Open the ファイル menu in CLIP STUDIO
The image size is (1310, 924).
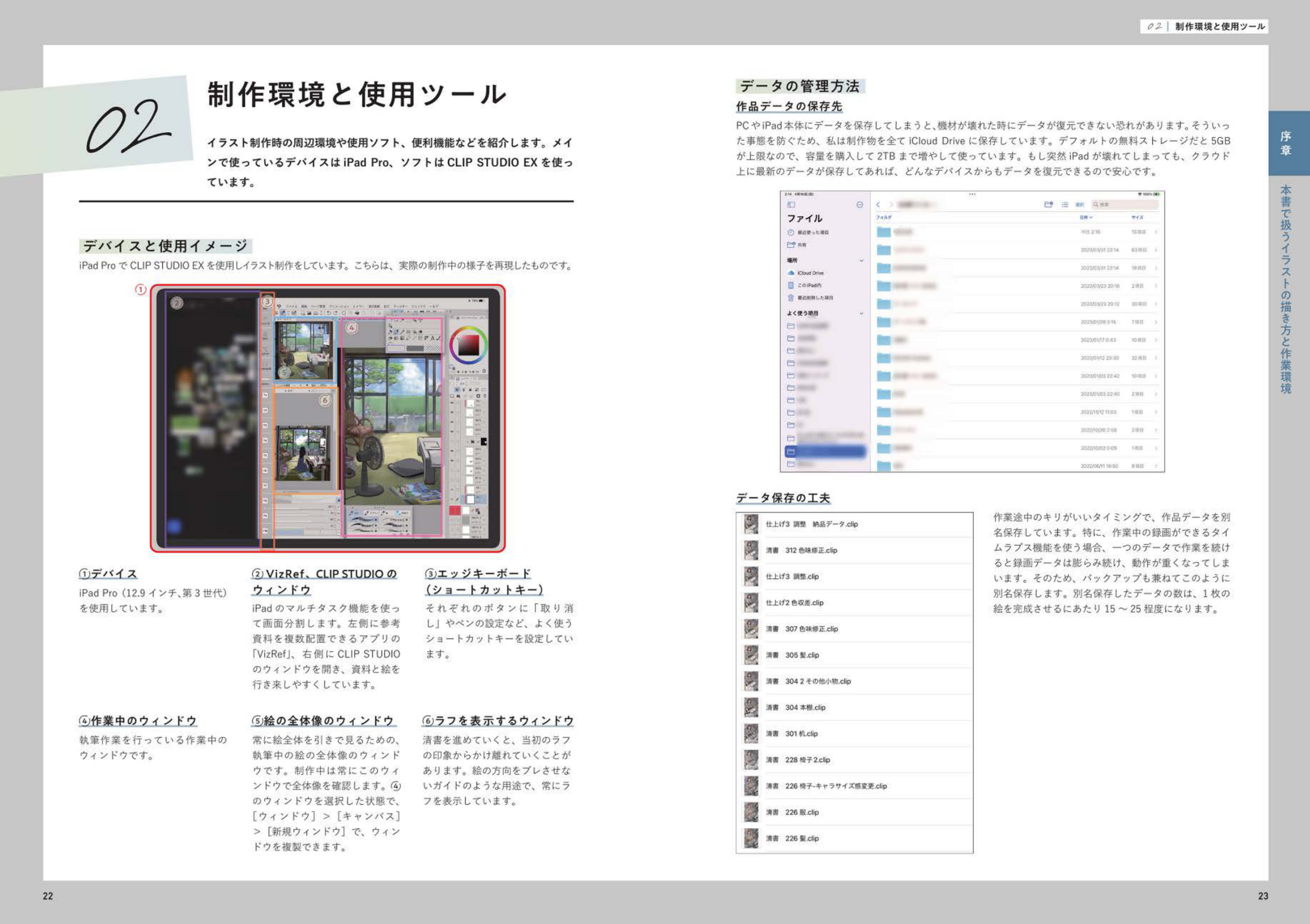[x=291, y=306]
